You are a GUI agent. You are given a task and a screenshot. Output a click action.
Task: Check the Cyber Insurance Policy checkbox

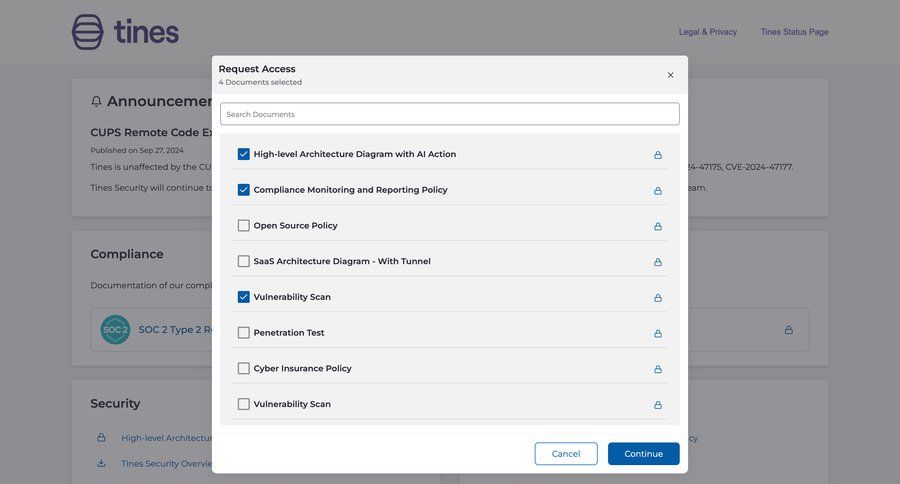tap(243, 368)
